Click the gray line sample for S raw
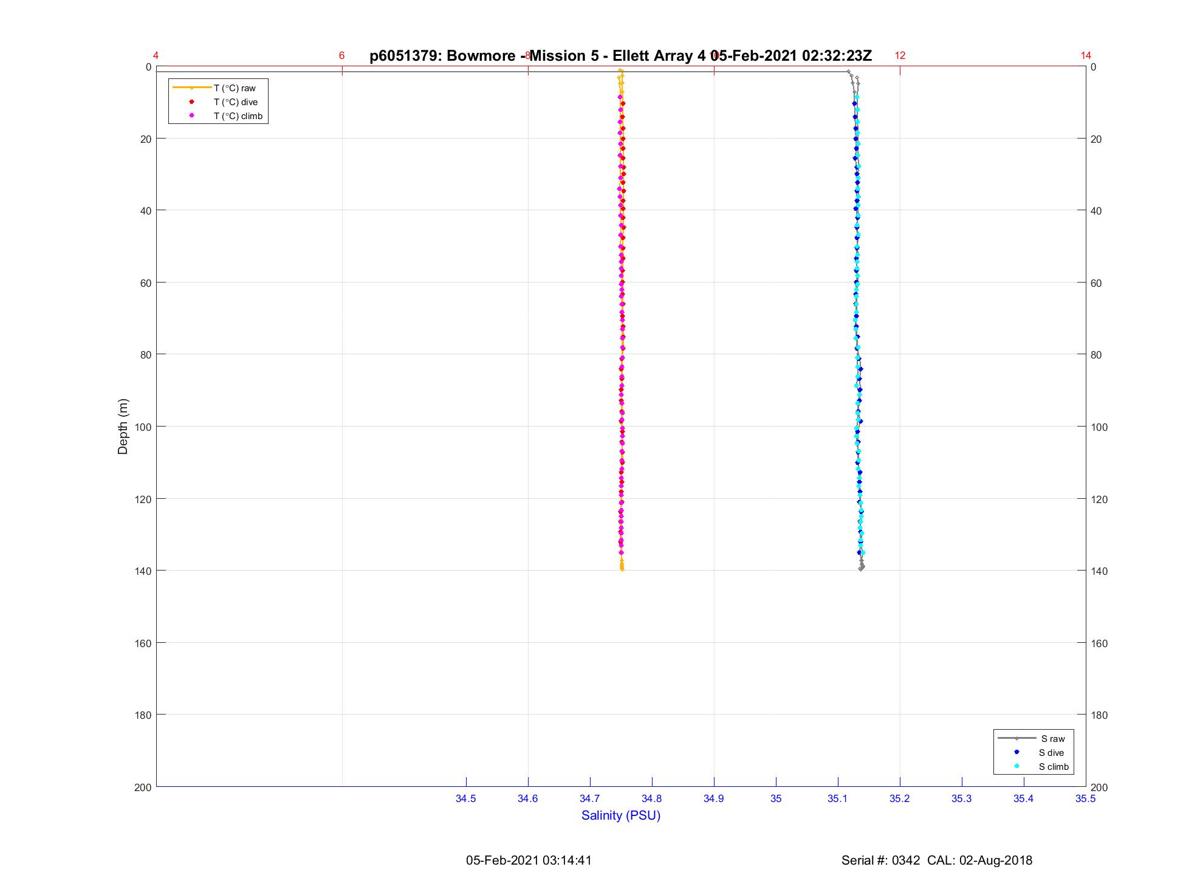1200x885 pixels. (1016, 738)
